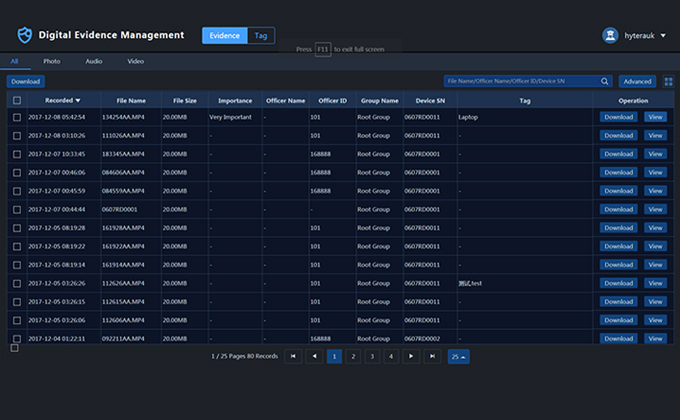The width and height of the screenshot is (680, 420).
Task: Open the 25 per page dropdown
Action: tap(458, 357)
